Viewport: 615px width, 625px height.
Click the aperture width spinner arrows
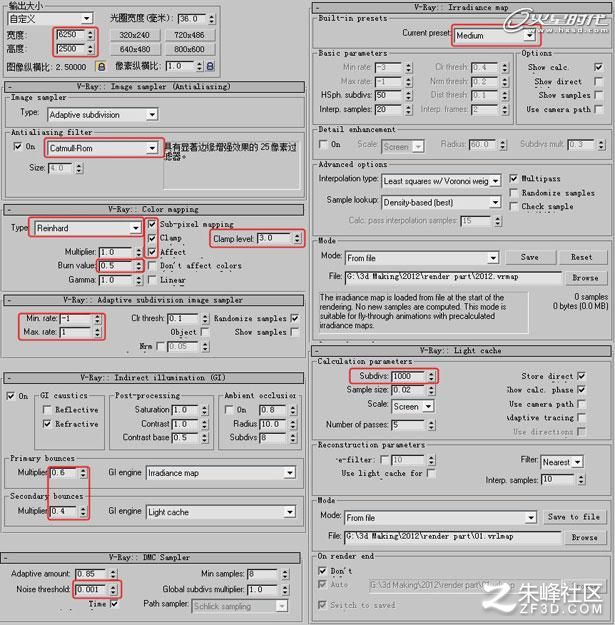point(211,18)
